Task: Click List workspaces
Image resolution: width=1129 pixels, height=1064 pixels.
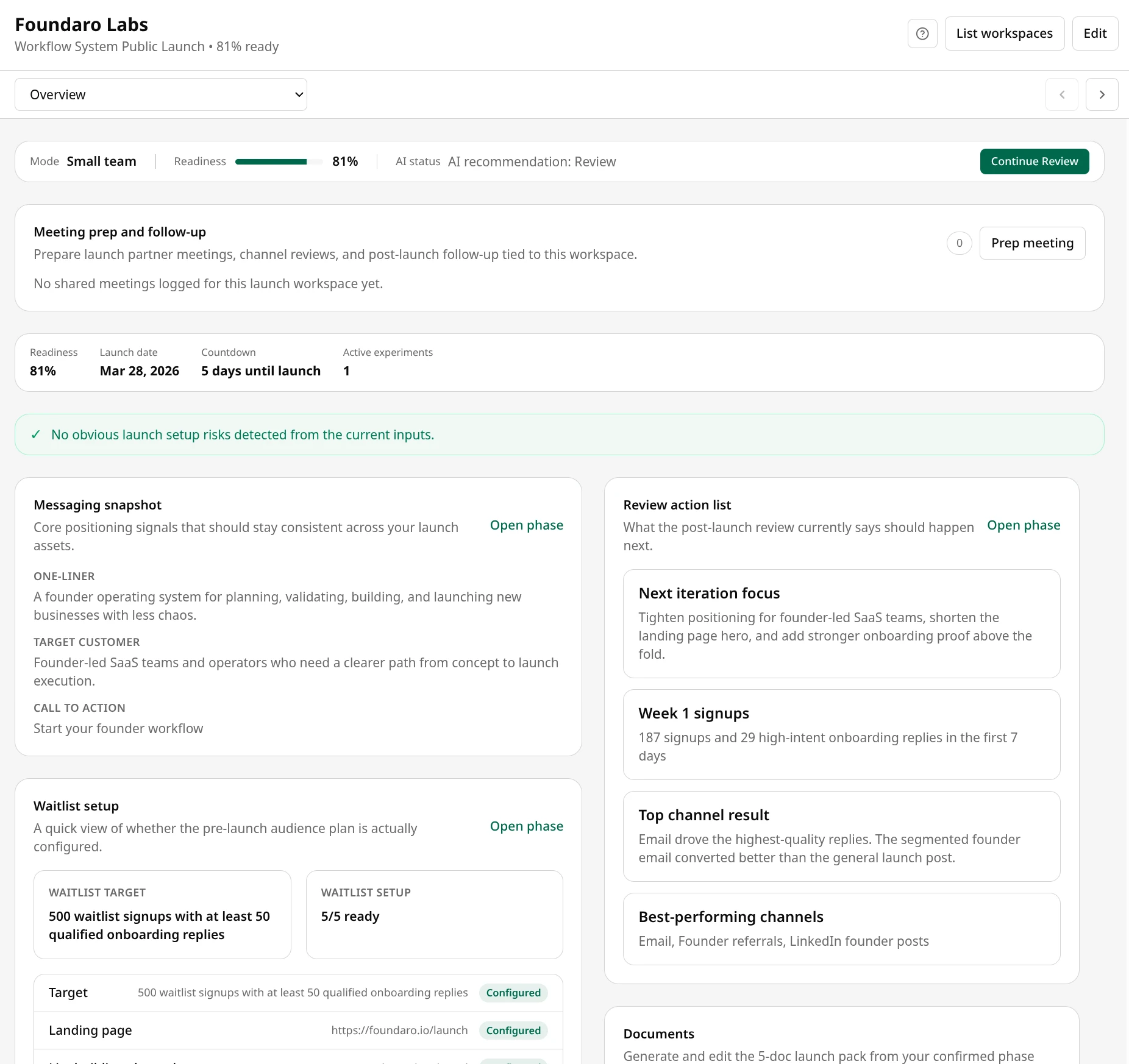Action: (1005, 34)
